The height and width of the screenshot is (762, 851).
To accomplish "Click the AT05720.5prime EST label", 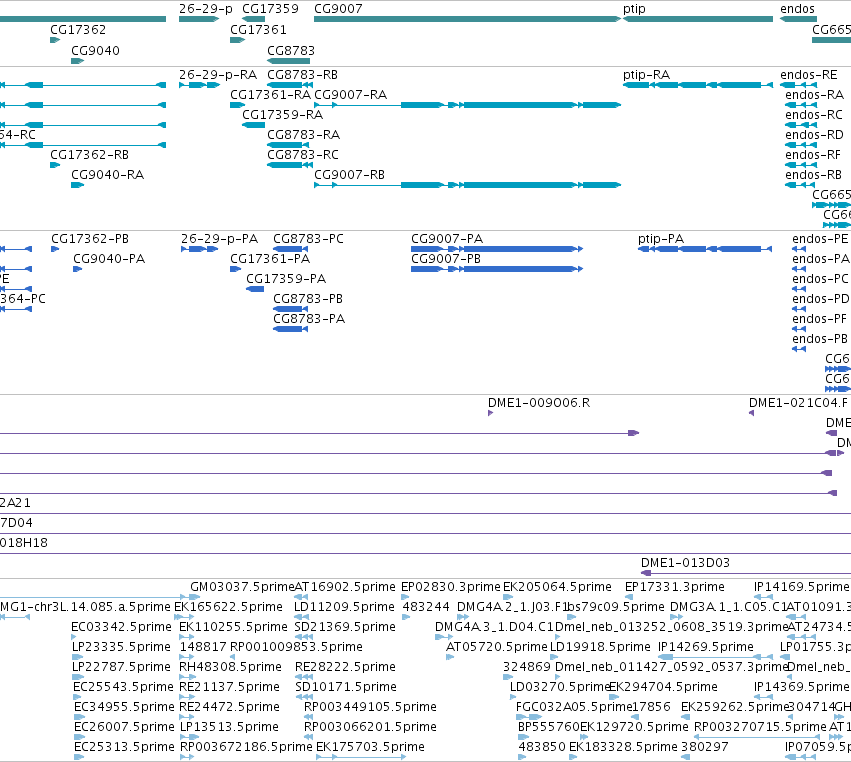I will (x=496, y=647).
